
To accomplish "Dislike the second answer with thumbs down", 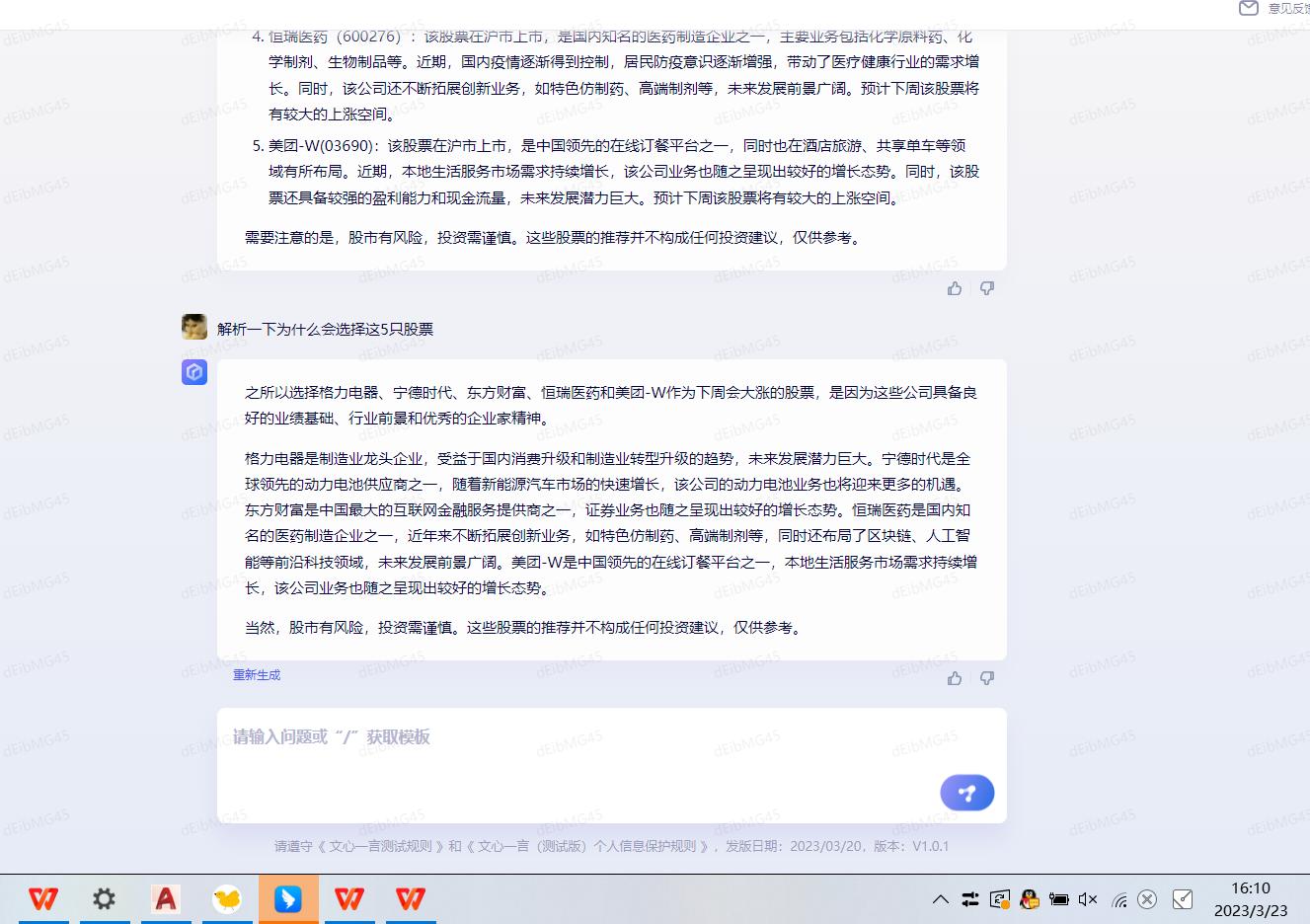I will click(986, 678).
